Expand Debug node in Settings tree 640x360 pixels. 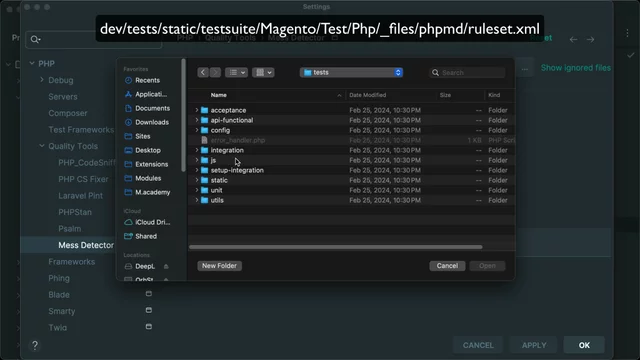[42, 80]
